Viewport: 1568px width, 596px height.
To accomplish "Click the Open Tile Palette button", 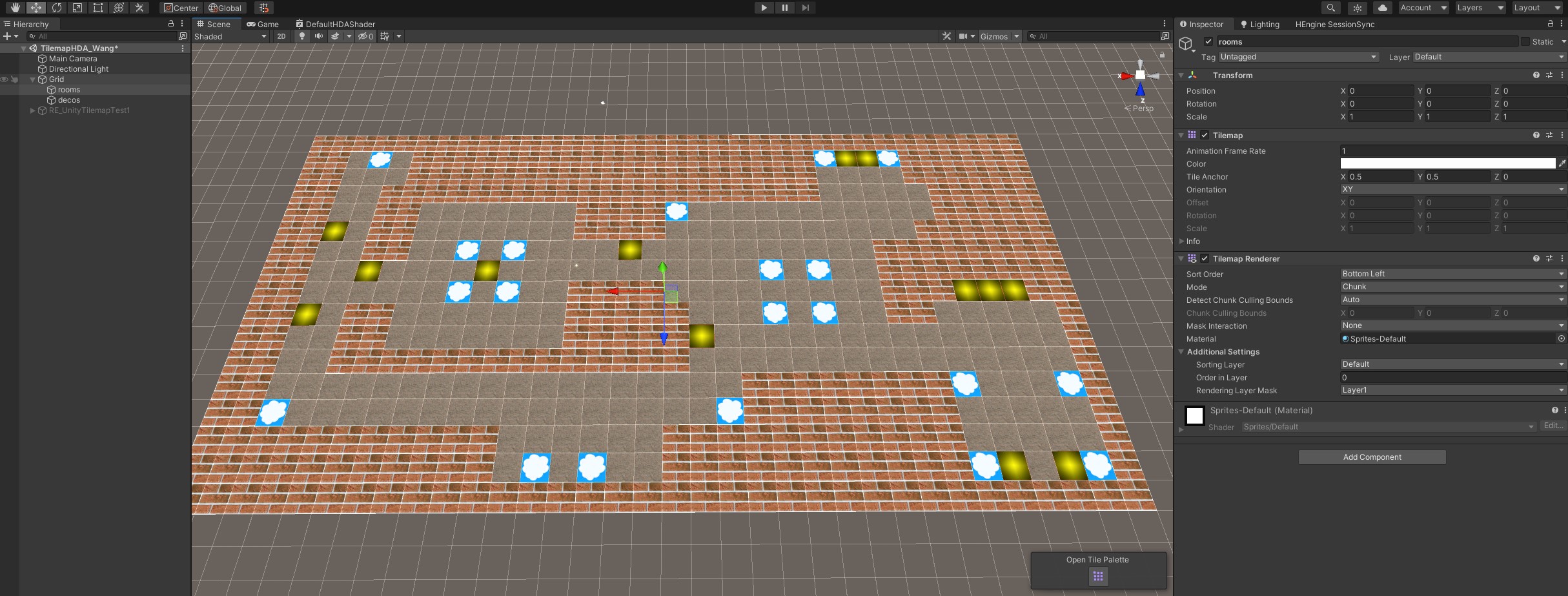I will click(x=1097, y=575).
